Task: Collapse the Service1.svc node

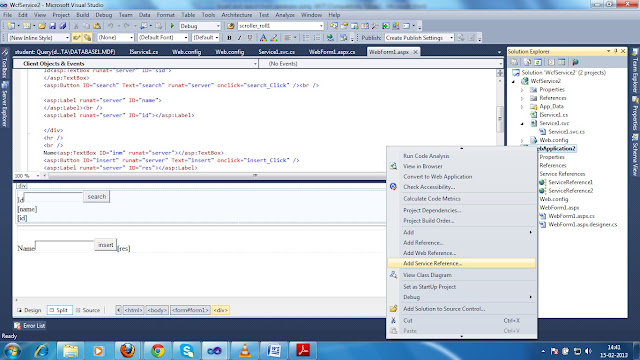Action: 522,123
